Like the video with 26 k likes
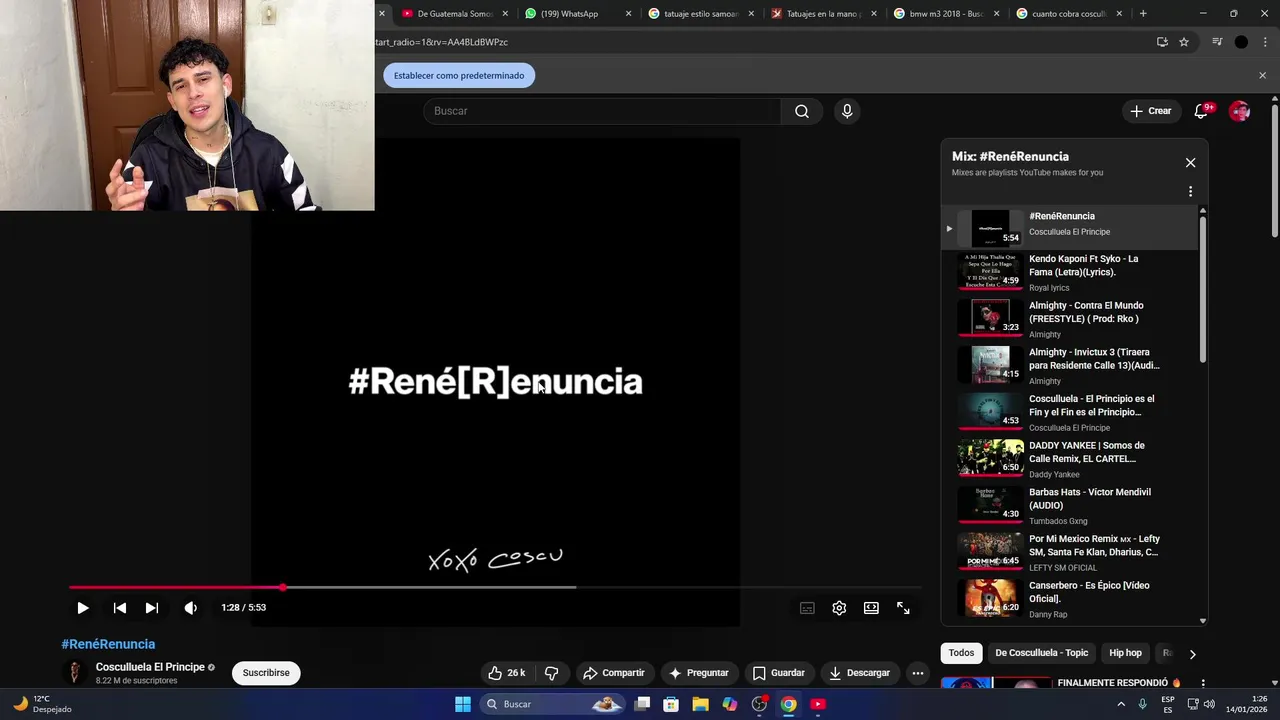This screenshot has height=720, width=1280. pos(506,673)
